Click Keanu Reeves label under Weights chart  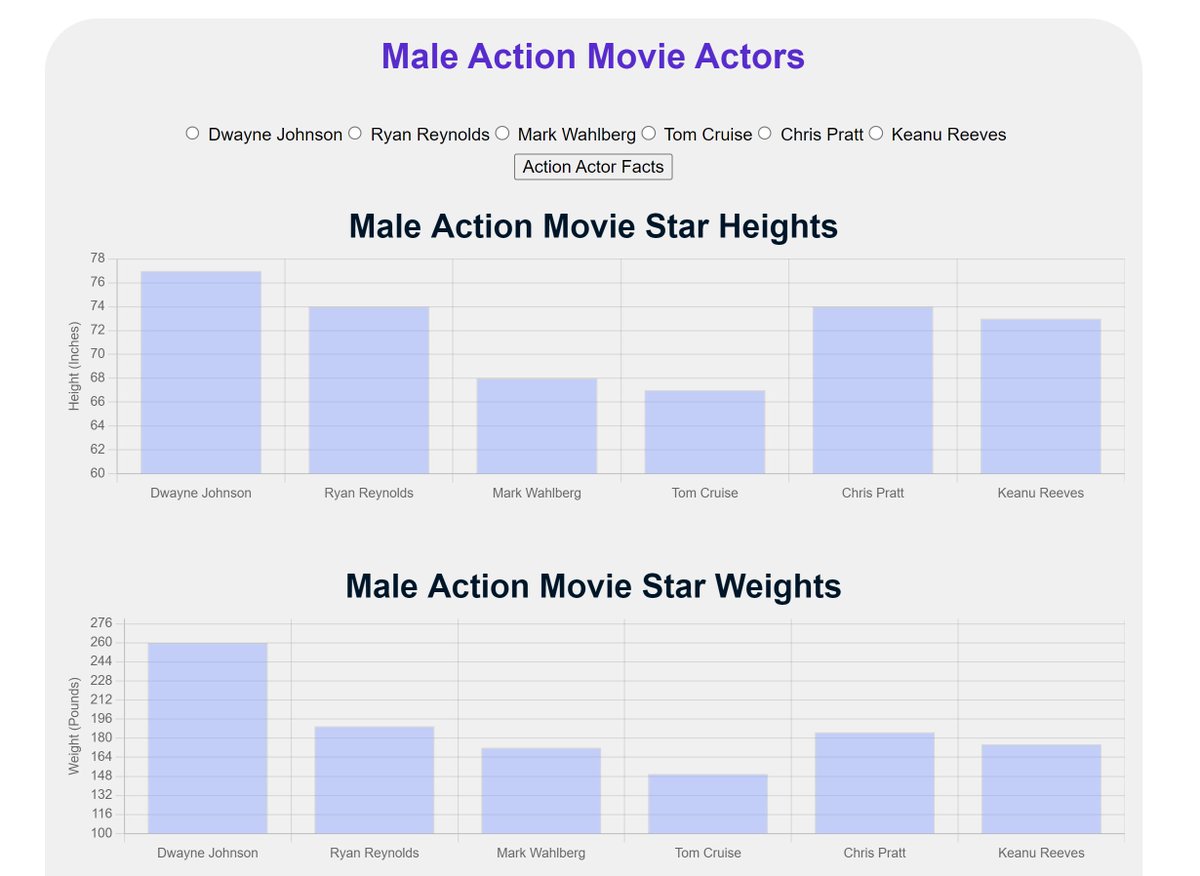[1041, 853]
